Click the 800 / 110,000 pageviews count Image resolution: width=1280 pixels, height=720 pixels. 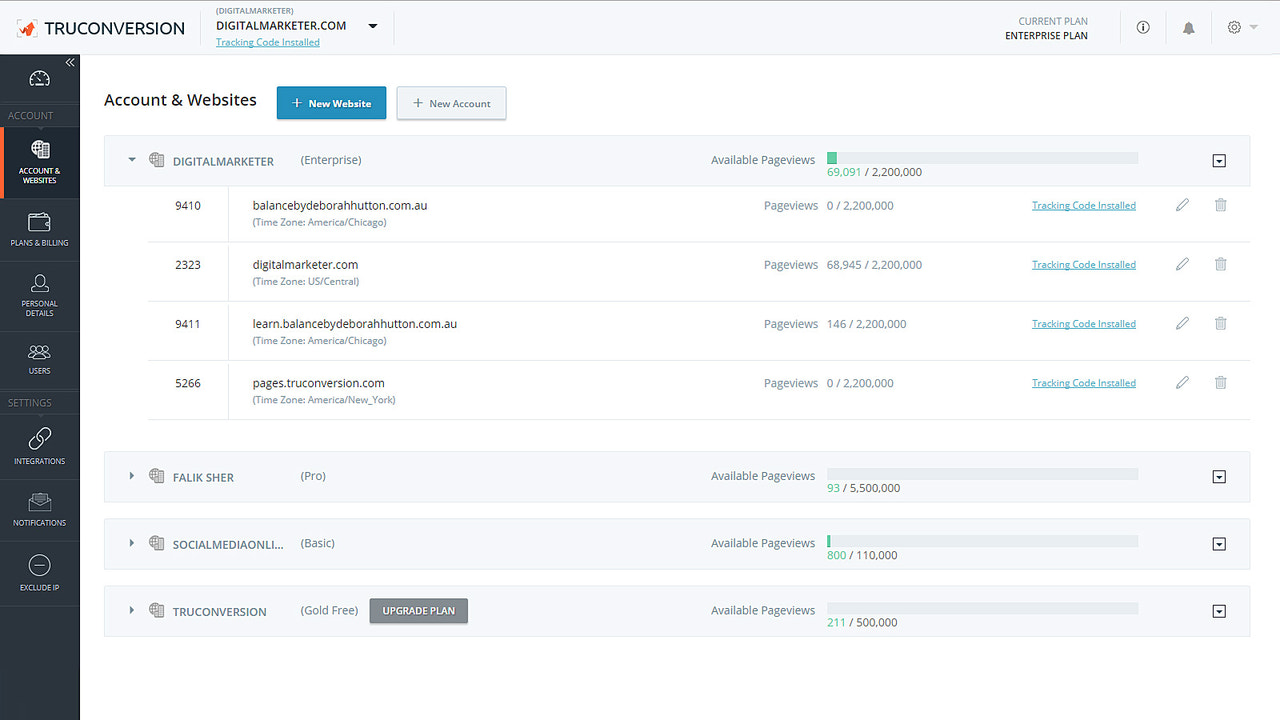coord(862,555)
